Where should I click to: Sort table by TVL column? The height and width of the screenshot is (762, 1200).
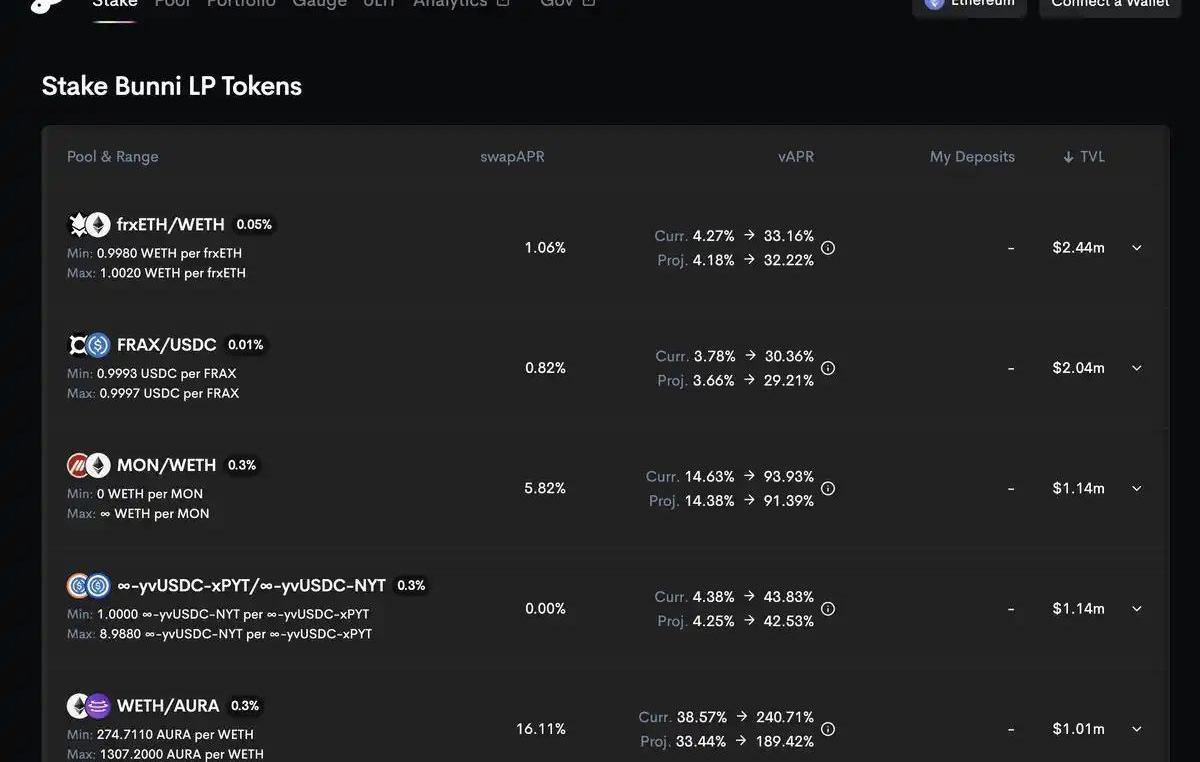pos(1084,157)
